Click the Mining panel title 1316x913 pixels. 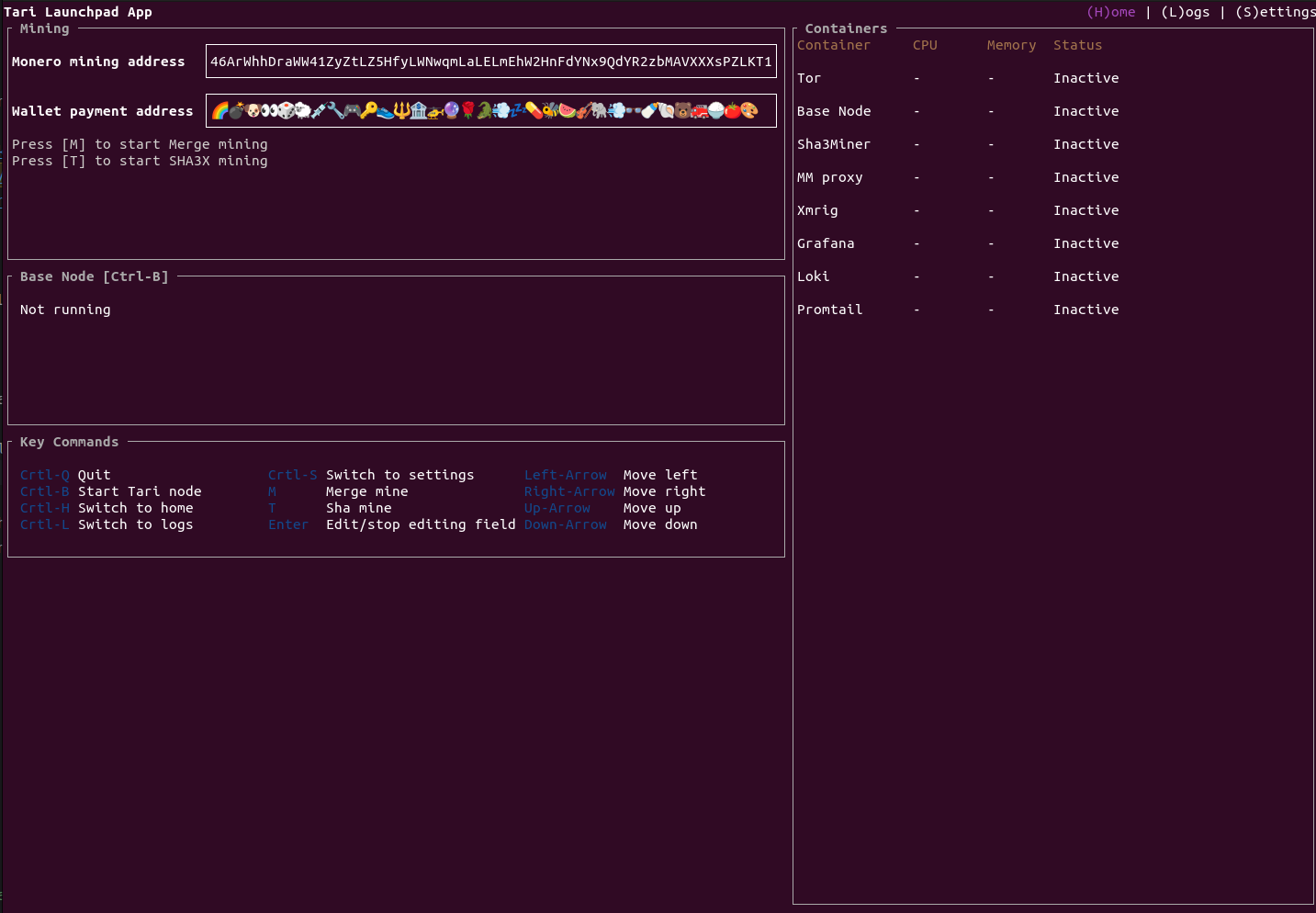click(44, 28)
